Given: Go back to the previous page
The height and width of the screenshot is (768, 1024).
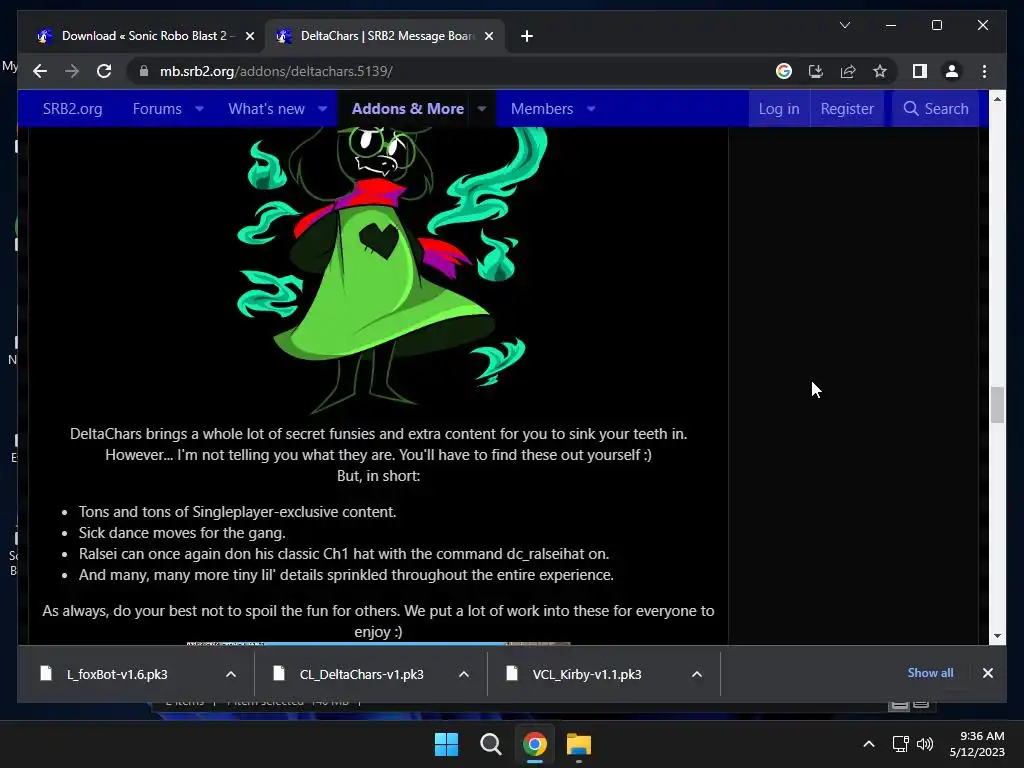Looking at the screenshot, I should coord(40,71).
